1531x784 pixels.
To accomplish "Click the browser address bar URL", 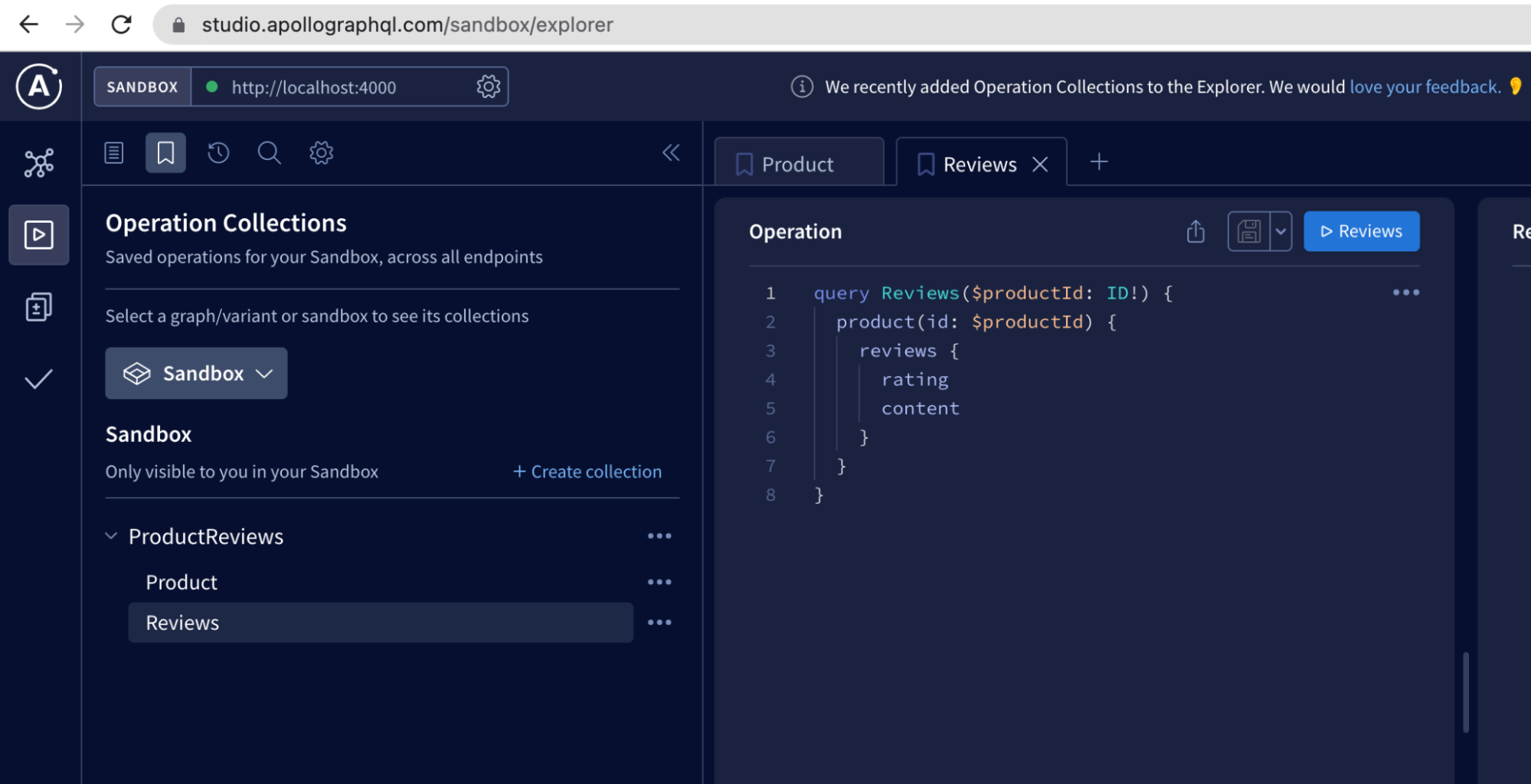I will click(407, 25).
